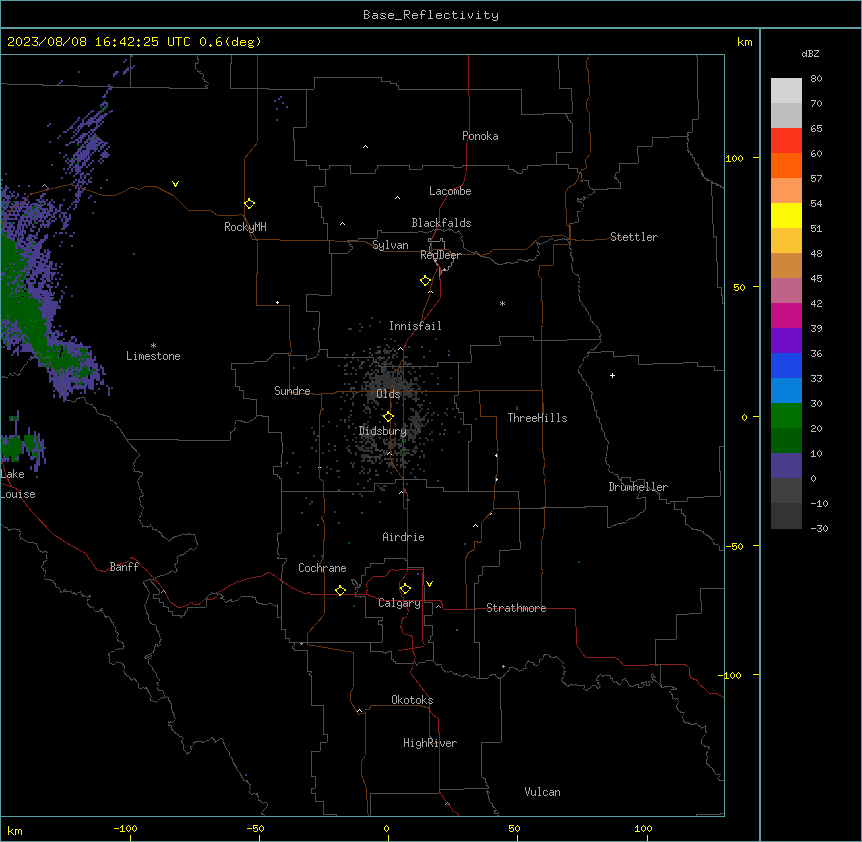Click the Airdrie city label
This screenshot has height=842, width=862.
[x=403, y=537]
